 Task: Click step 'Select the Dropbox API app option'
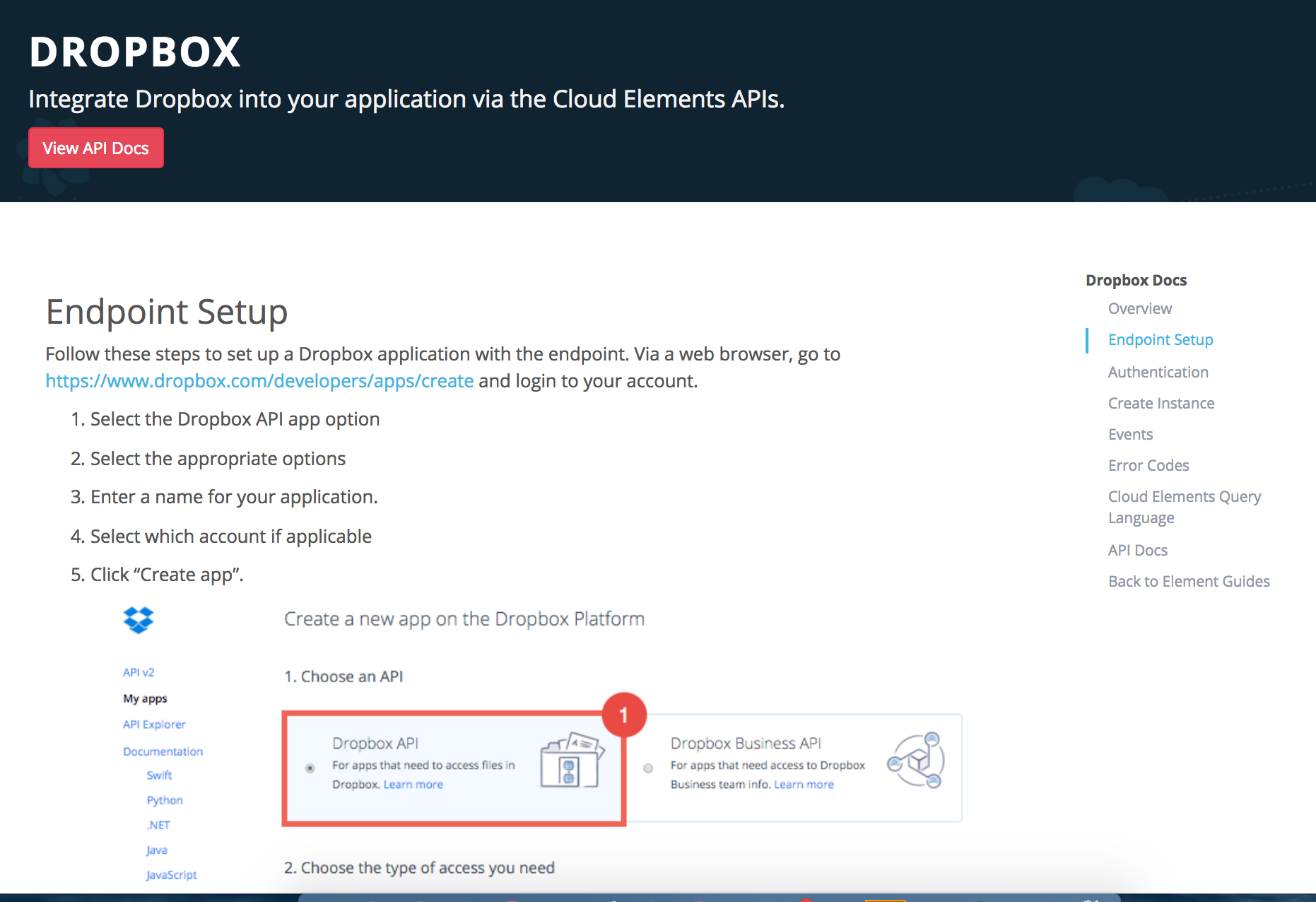point(235,419)
